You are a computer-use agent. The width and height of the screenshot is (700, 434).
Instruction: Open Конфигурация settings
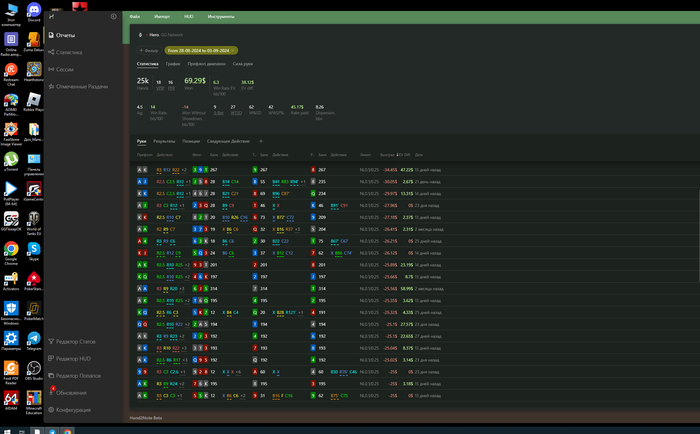[x=73, y=410]
